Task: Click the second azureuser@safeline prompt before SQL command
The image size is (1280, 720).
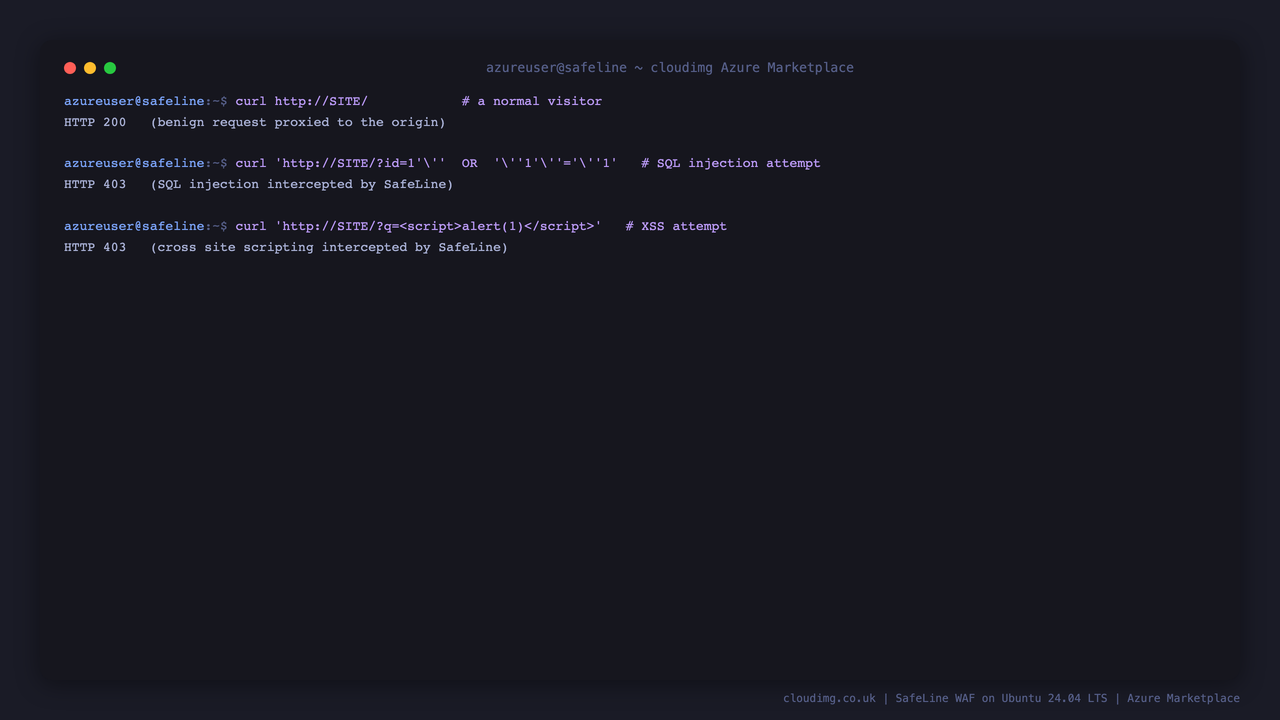Action: [146, 163]
